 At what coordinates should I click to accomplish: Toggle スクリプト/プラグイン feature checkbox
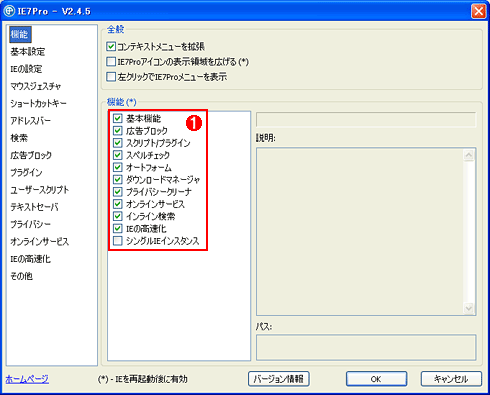coord(117,143)
